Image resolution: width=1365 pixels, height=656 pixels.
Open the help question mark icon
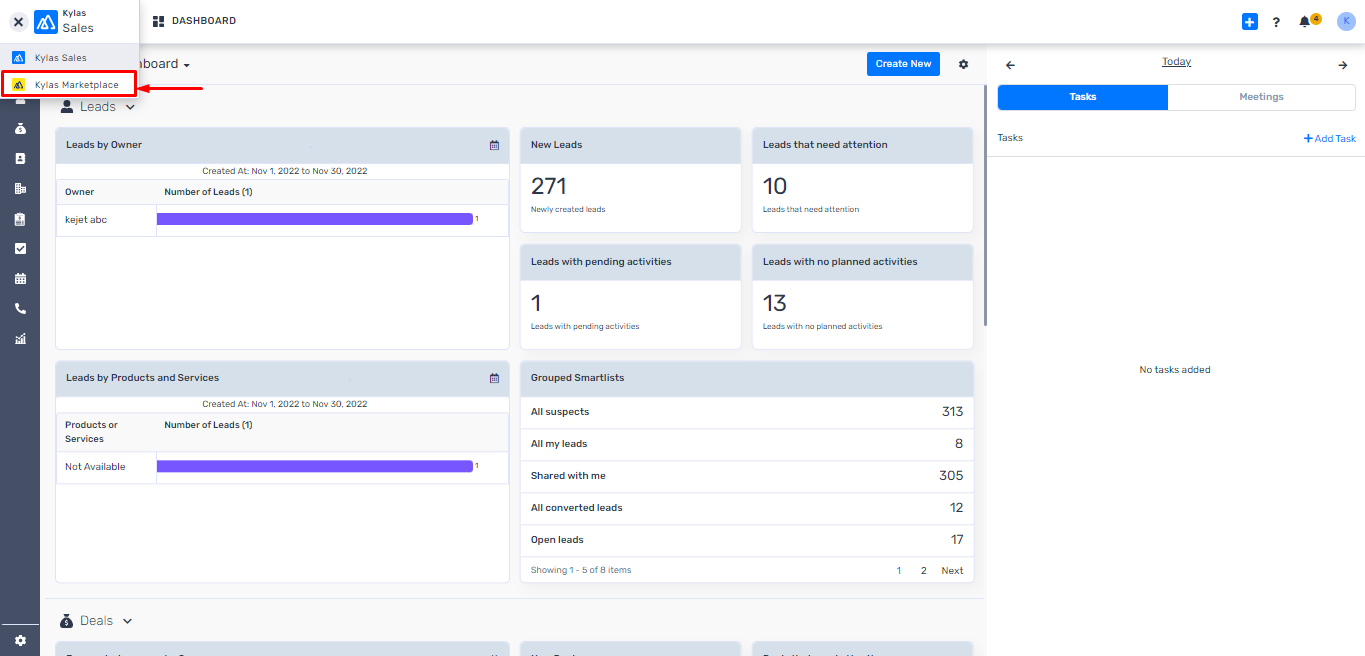[x=1276, y=22]
